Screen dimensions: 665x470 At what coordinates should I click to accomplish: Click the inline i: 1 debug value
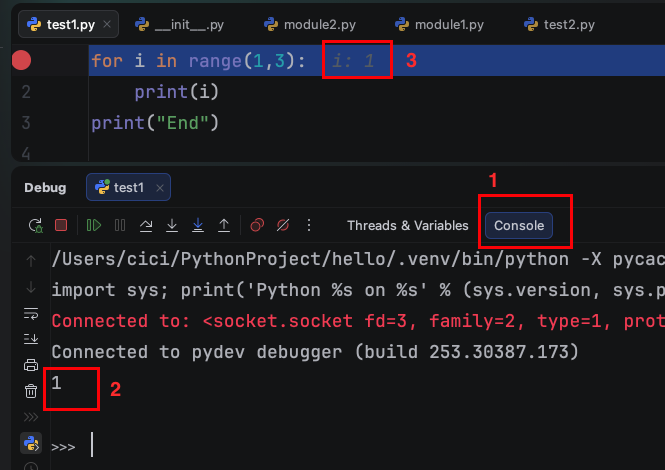click(354, 61)
